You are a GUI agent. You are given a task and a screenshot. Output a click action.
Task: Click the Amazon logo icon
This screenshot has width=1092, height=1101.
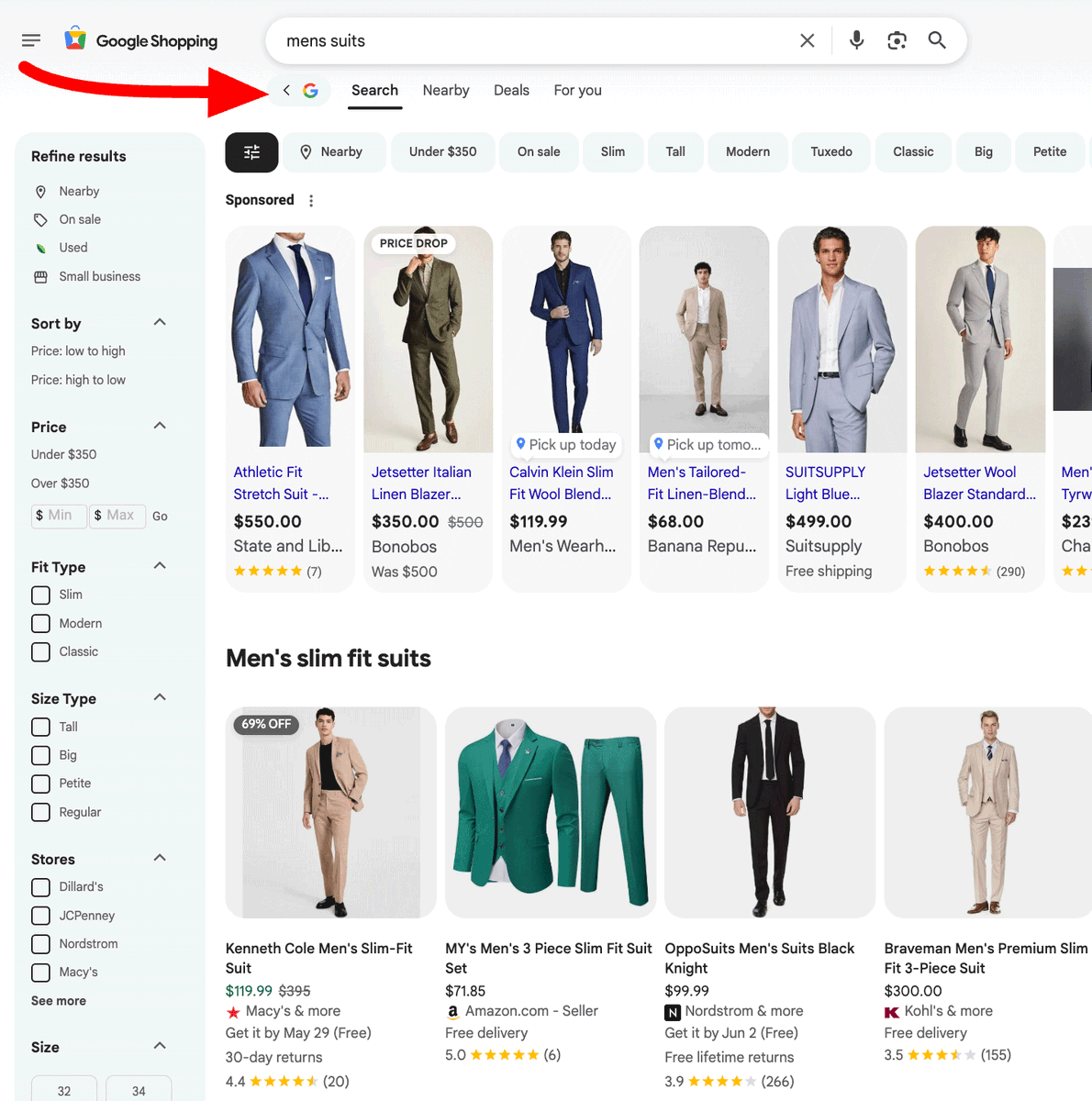tap(452, 1012)
